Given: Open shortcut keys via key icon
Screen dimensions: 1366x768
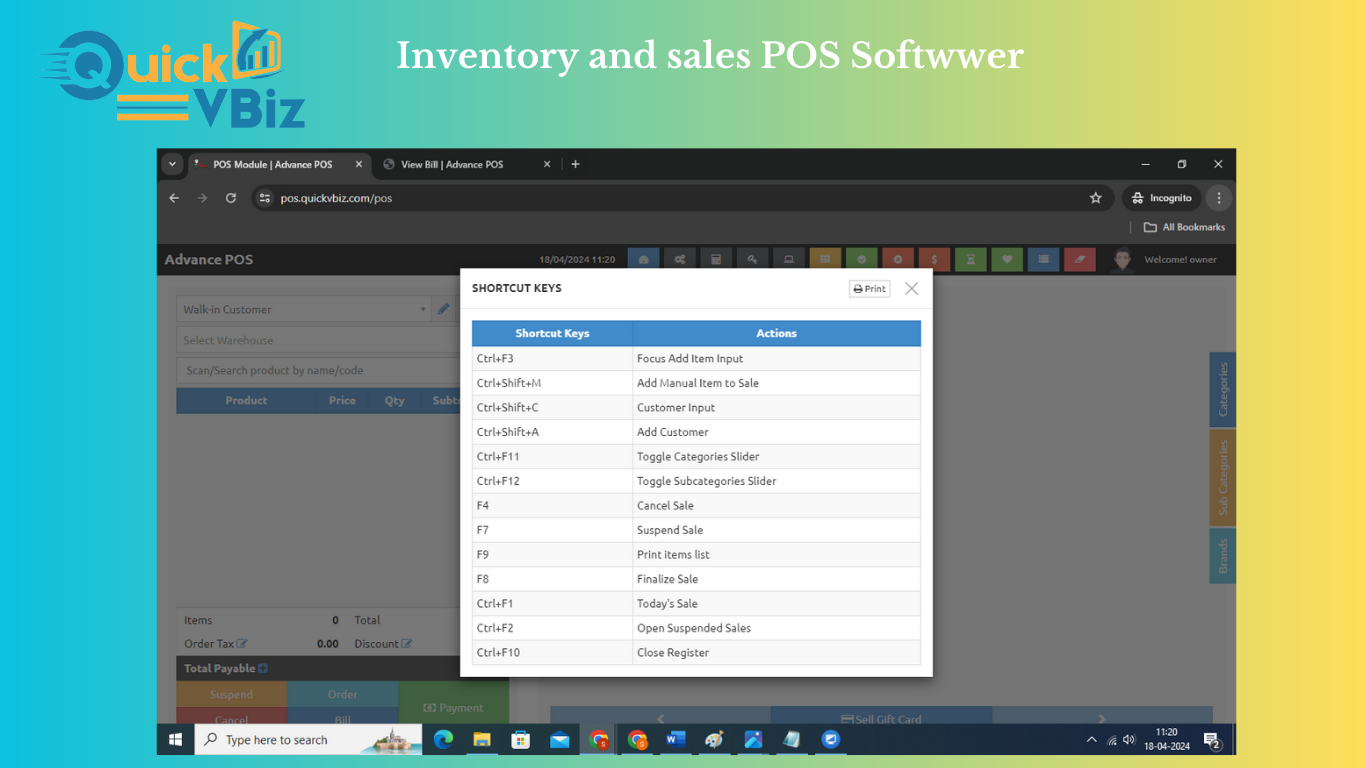Looking at the screenshot, I should coord(752,260).
